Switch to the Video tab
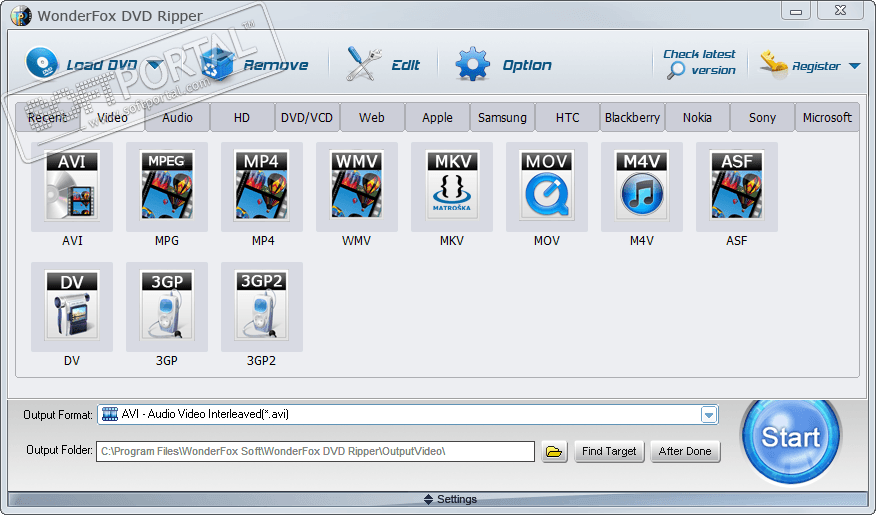Image resolution: width=877 pixels, height=516 pixels. (x=112, y=117)
